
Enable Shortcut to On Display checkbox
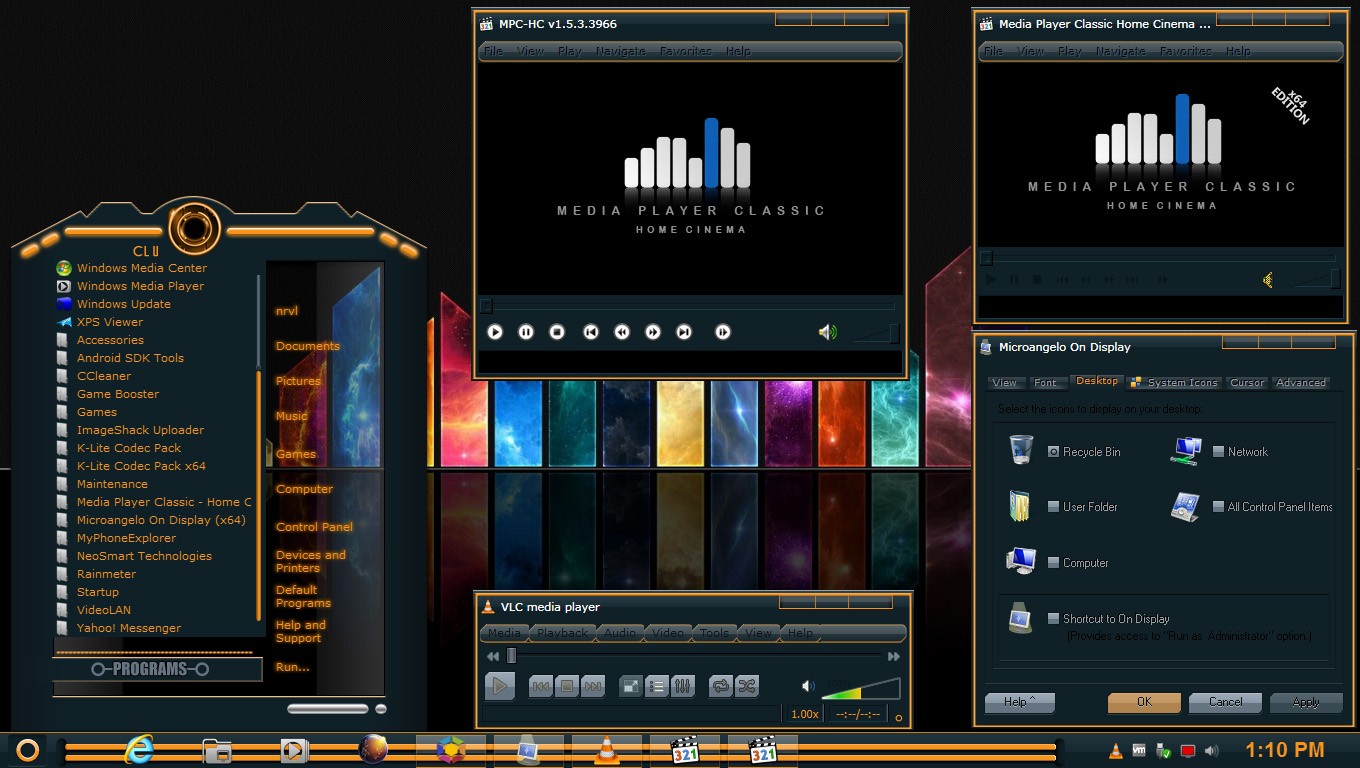pyautogui.click(x=1053, y=619)
